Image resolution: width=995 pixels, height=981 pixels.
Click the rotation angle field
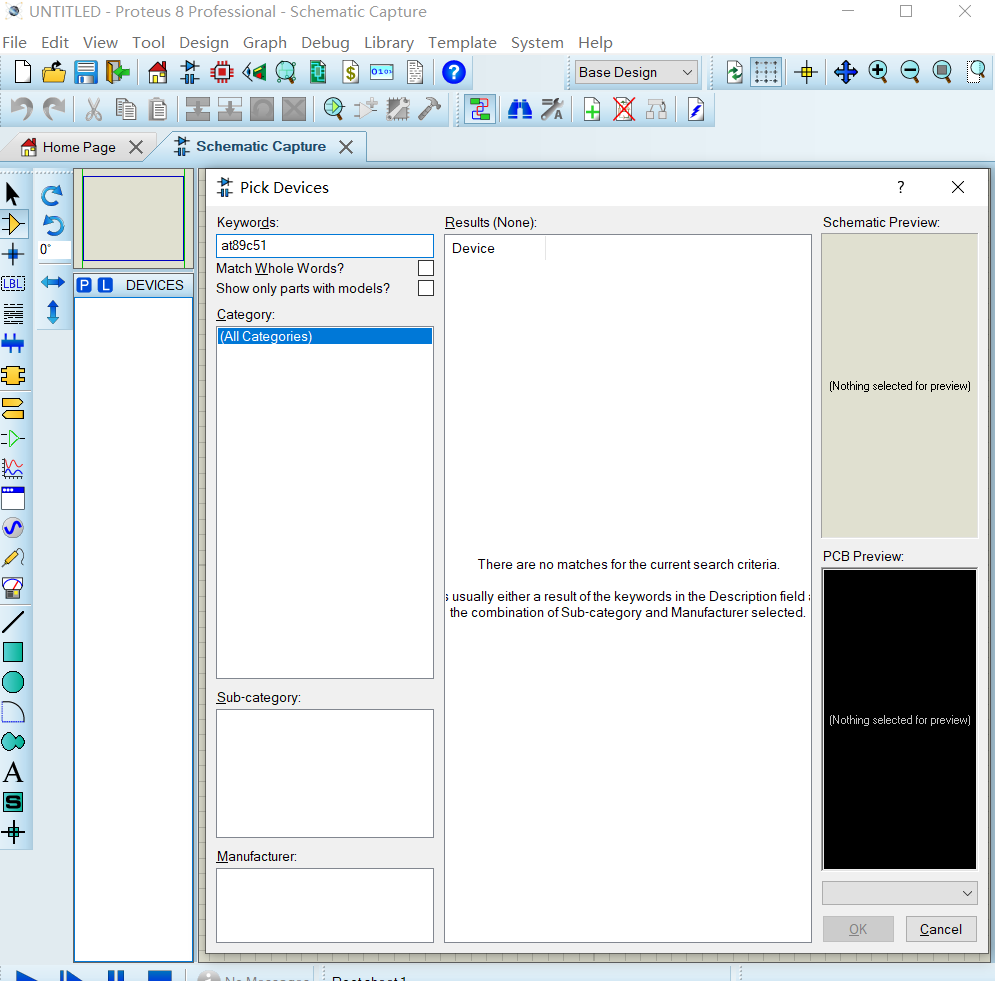click(54, 249)
